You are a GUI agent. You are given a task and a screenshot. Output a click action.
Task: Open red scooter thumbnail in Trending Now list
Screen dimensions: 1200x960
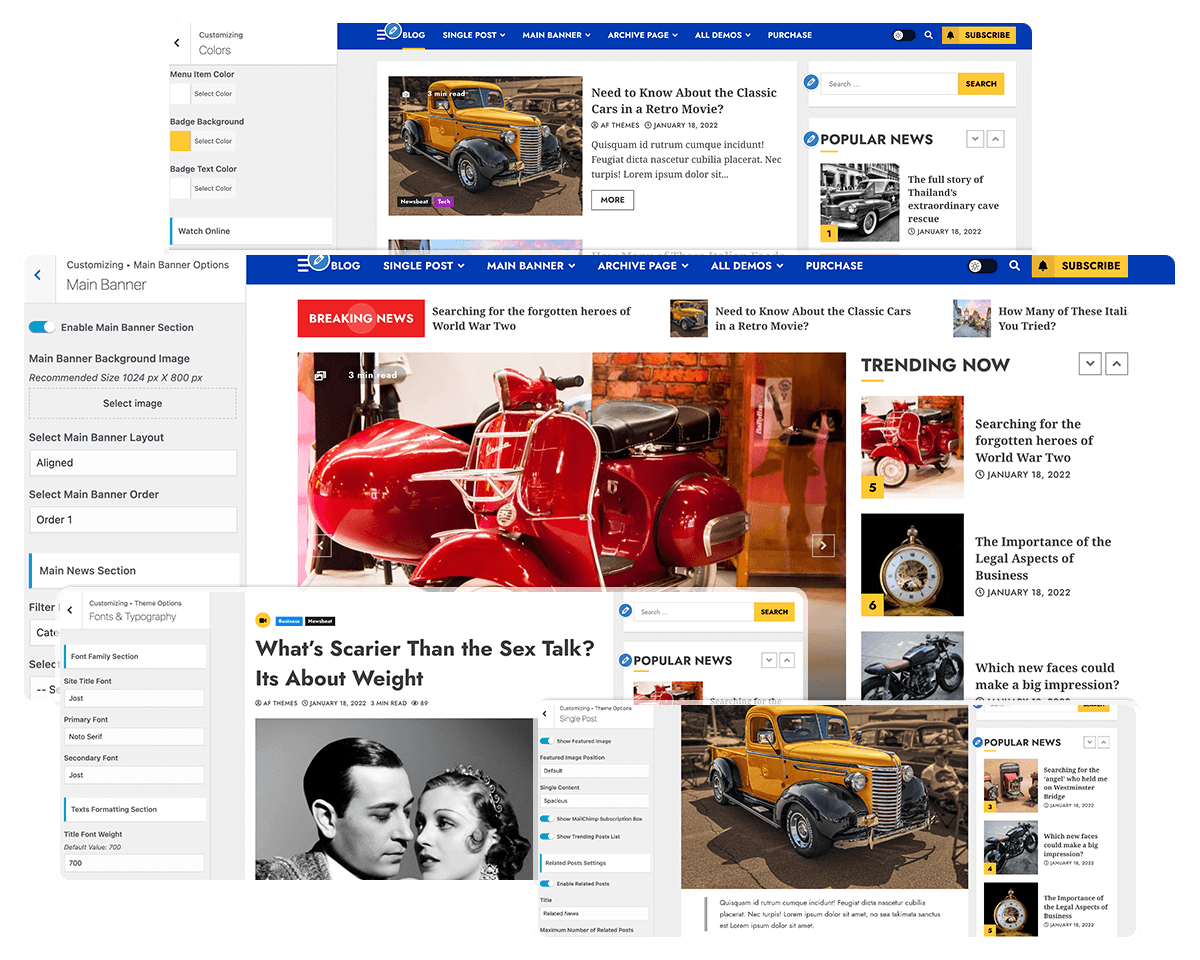pos(912,447)
